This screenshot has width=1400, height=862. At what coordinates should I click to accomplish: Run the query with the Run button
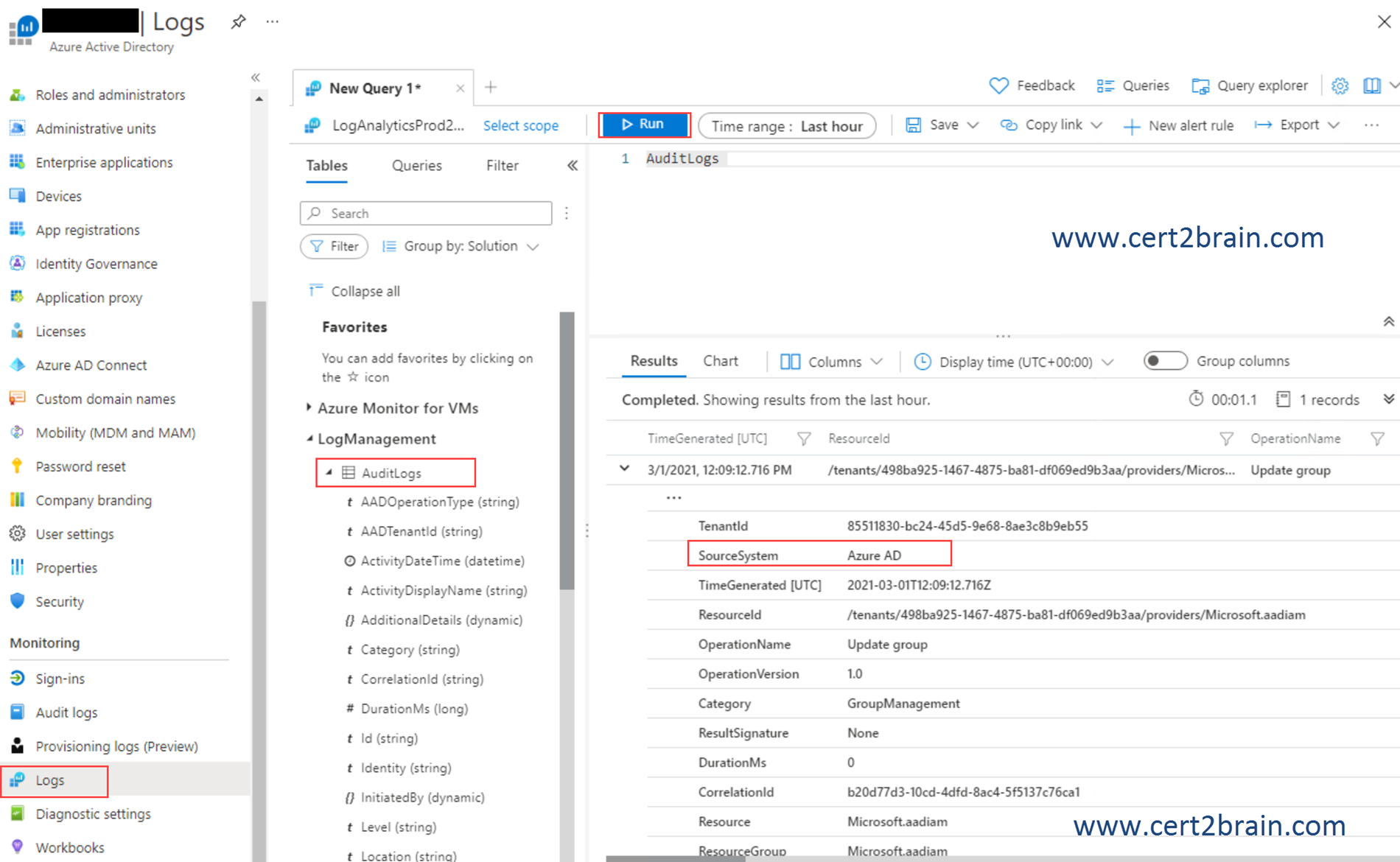click(x=645, y=125)
